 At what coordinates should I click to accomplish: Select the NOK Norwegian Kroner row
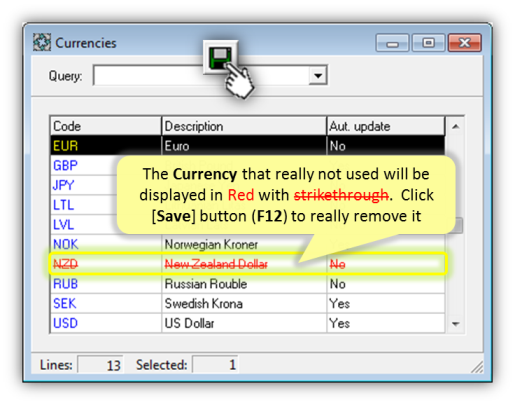pos(247,244)
